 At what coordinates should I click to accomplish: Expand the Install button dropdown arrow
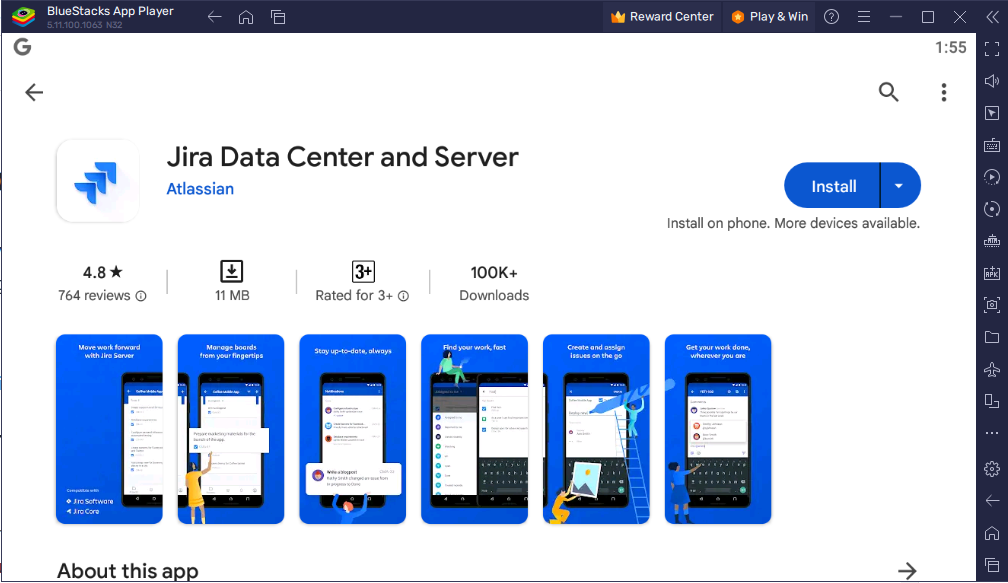pos(899,186)
